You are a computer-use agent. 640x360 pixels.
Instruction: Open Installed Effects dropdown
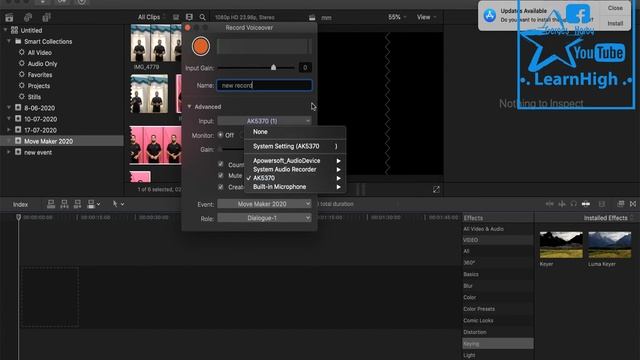(608, 218)
